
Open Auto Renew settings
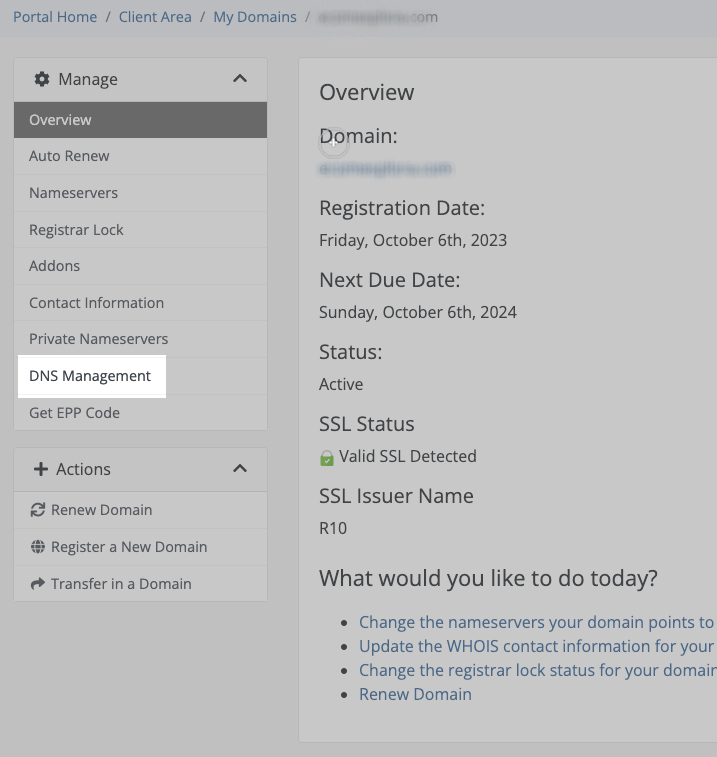(x=141, y=156)
